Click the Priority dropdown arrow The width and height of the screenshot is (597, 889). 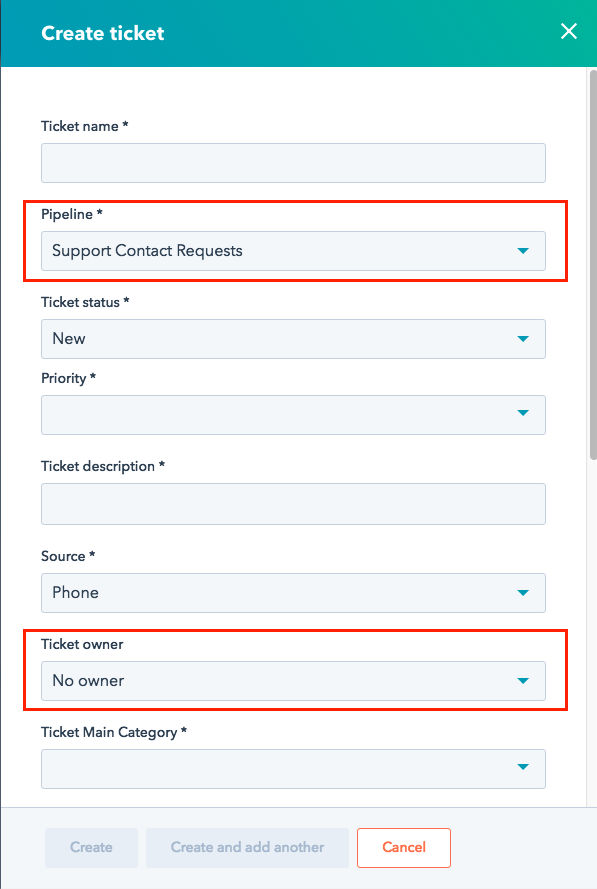click(x=523, y=415)
